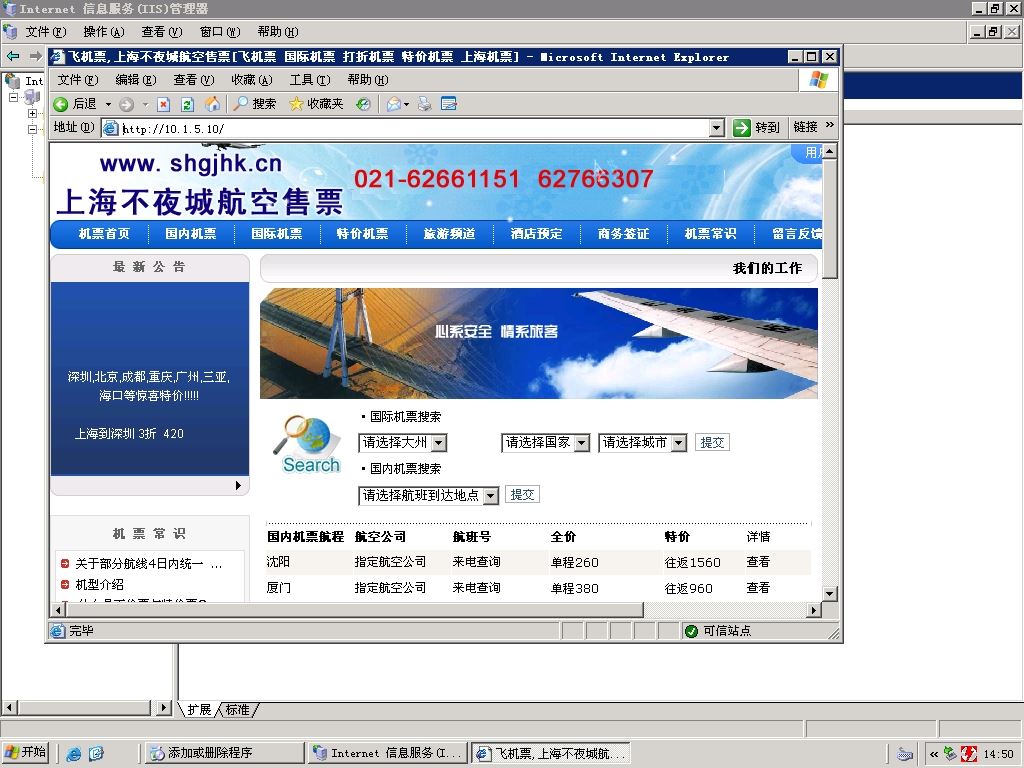Click the horizontal scrollbar thumb of the webpage
1024x768 pixels.
tap(354, 610)
